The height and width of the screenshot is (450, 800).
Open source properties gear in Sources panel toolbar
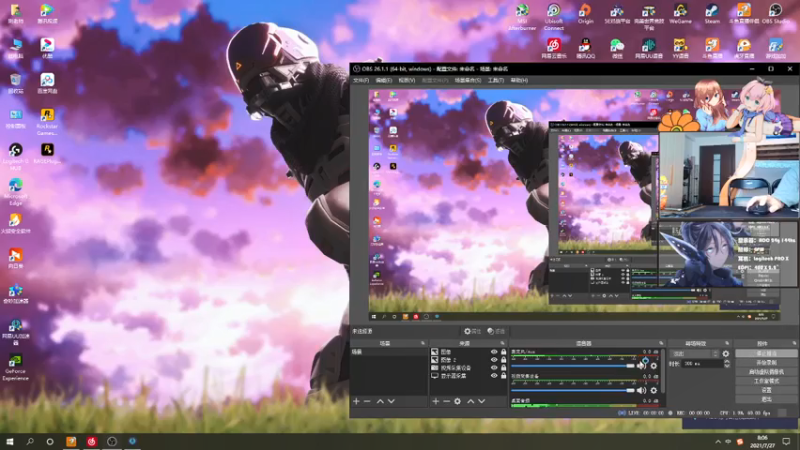click(x=458, y=402)
